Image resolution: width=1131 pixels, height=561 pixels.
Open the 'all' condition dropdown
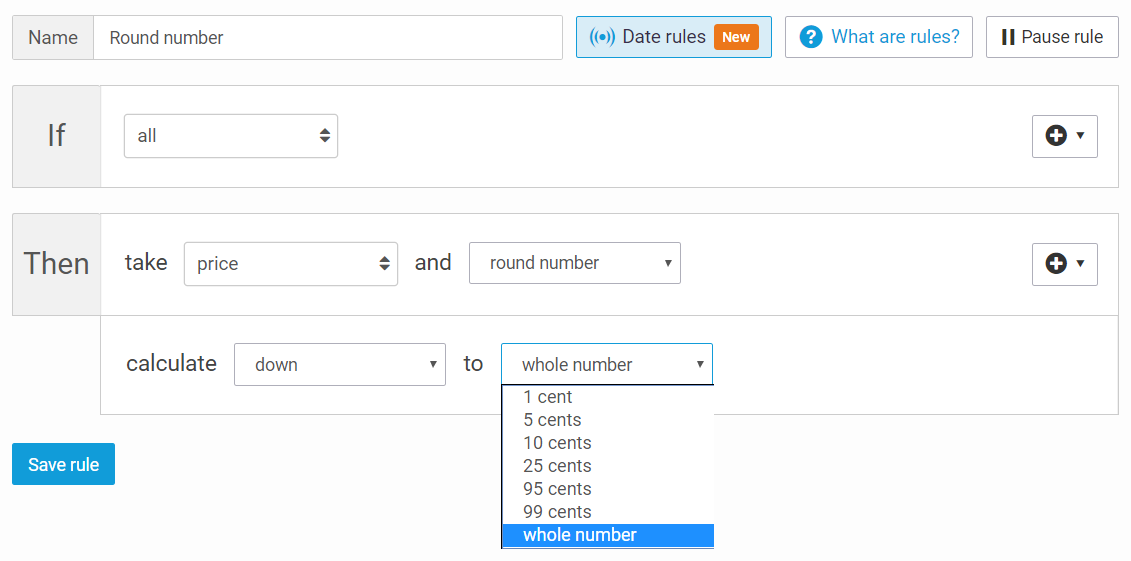tap(230, 136)
